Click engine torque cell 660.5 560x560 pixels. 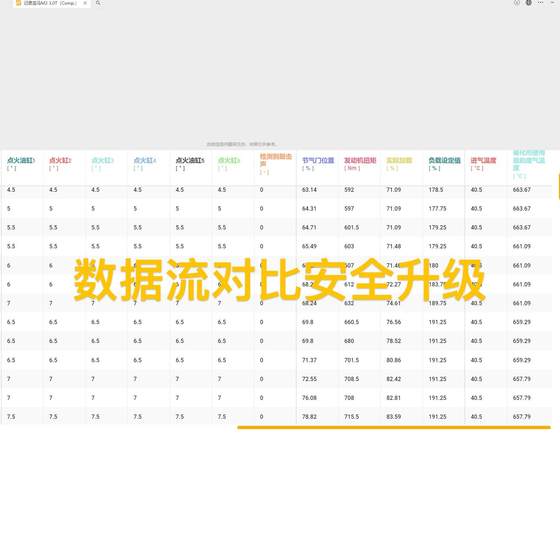click(x=351, y=322)
